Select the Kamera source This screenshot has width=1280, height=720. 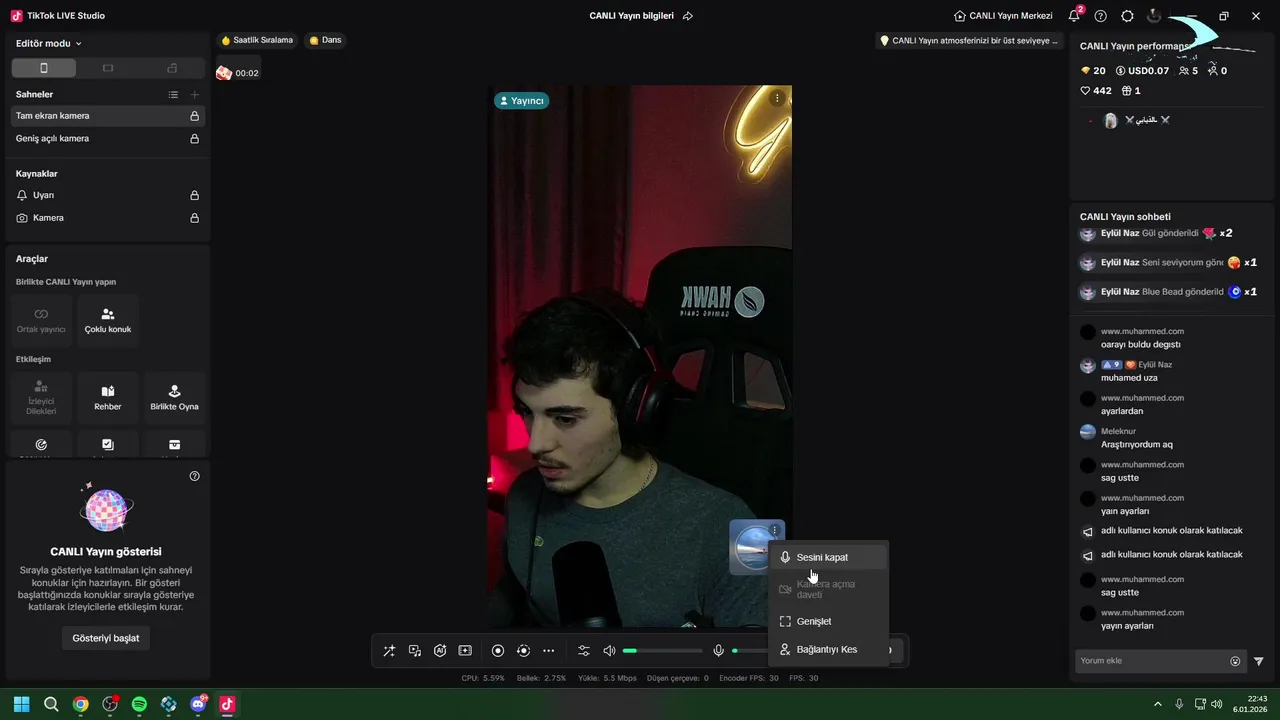coord(108,218)
